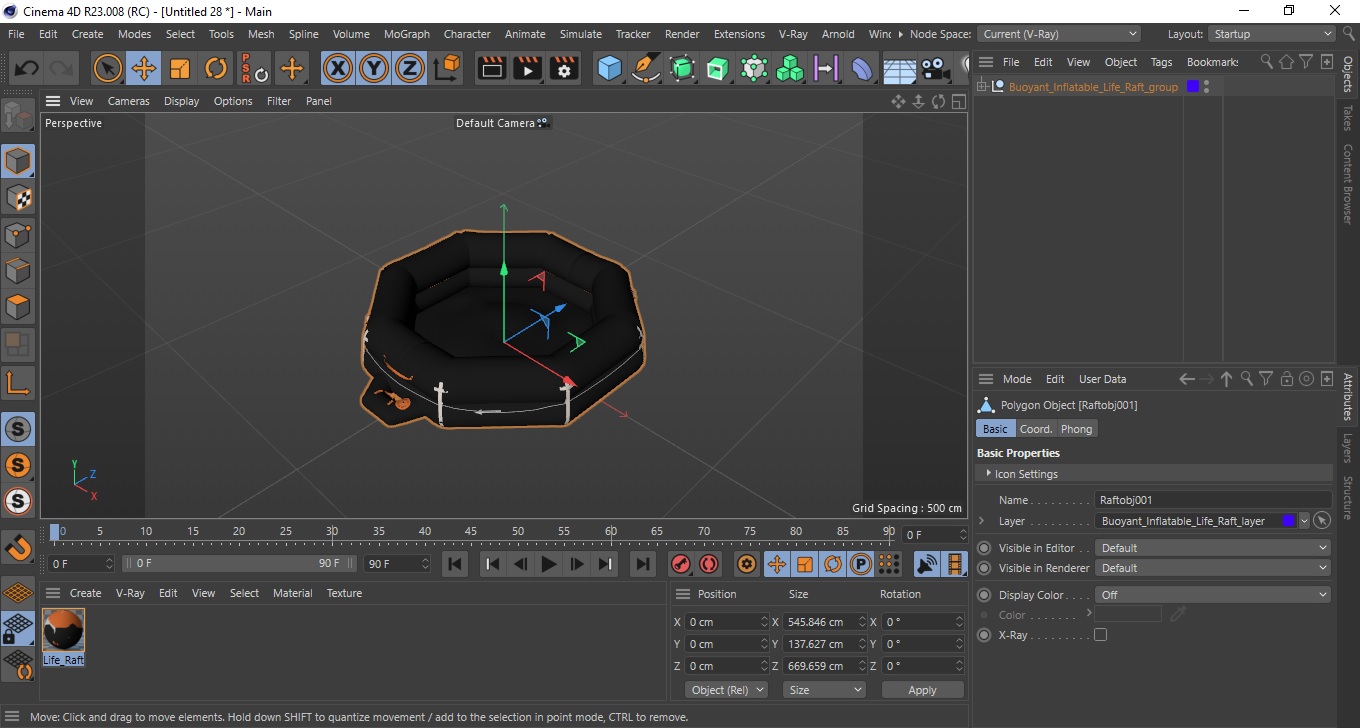This screenshot has width=1360, height=728.
Task: Select Texture mode checkered cube icon
Action: point(17,198)
